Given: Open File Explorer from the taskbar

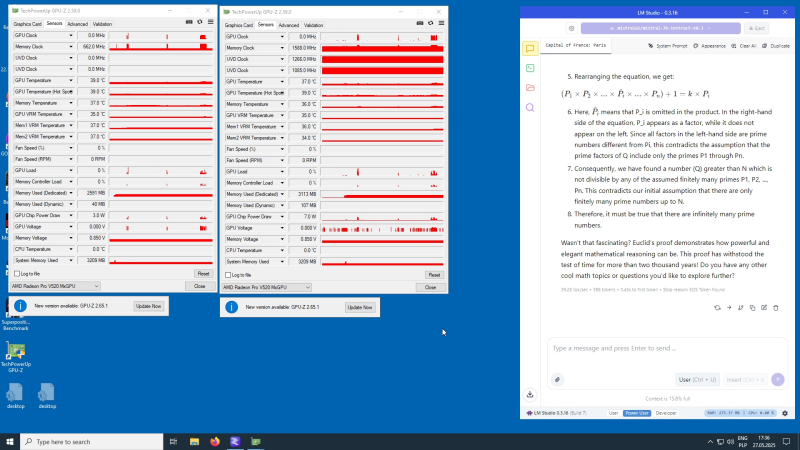Looking at the screenshot, I should (x=194, y=441).
